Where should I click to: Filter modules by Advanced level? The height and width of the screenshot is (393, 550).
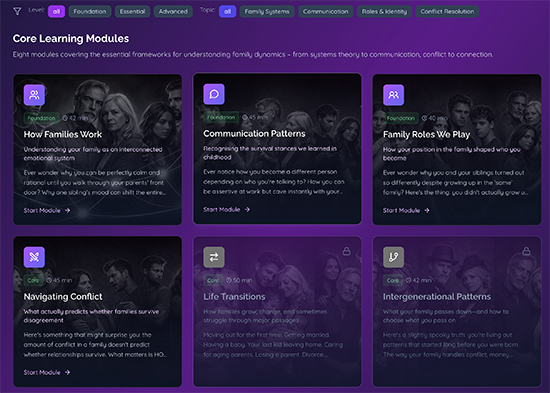click(x=173, y=12)
